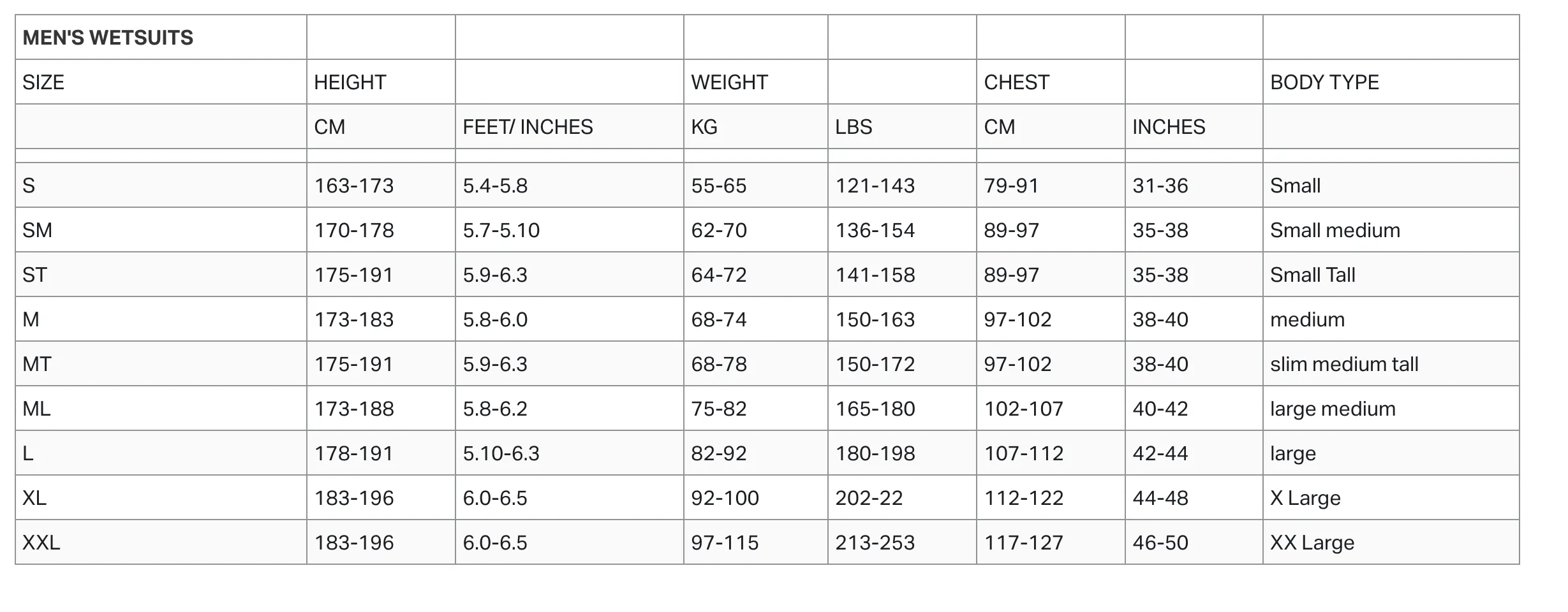Click the MEN'S WETSUITS table title
The image size is (1568, 612).
108,38
